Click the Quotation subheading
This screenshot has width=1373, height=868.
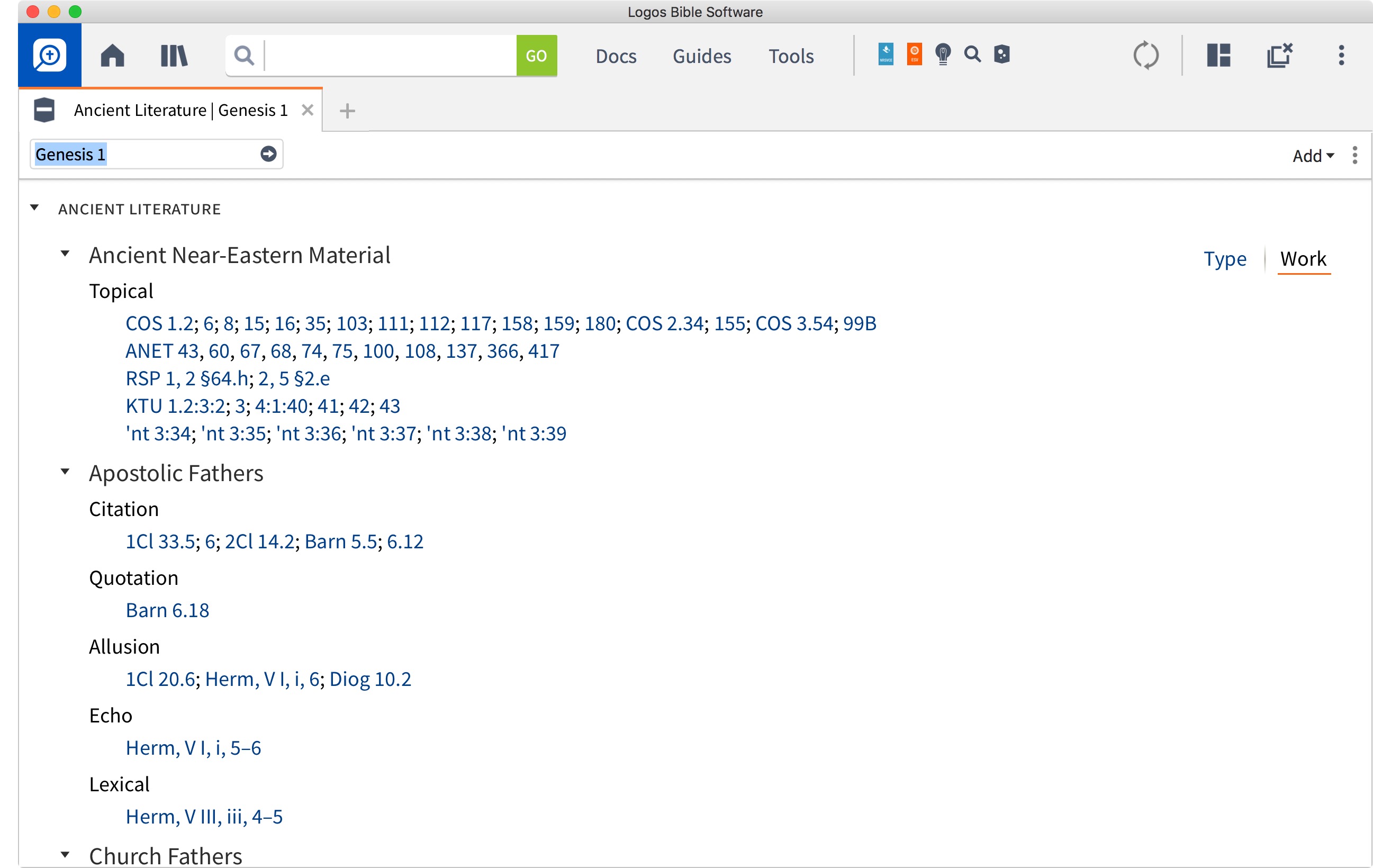133,578
